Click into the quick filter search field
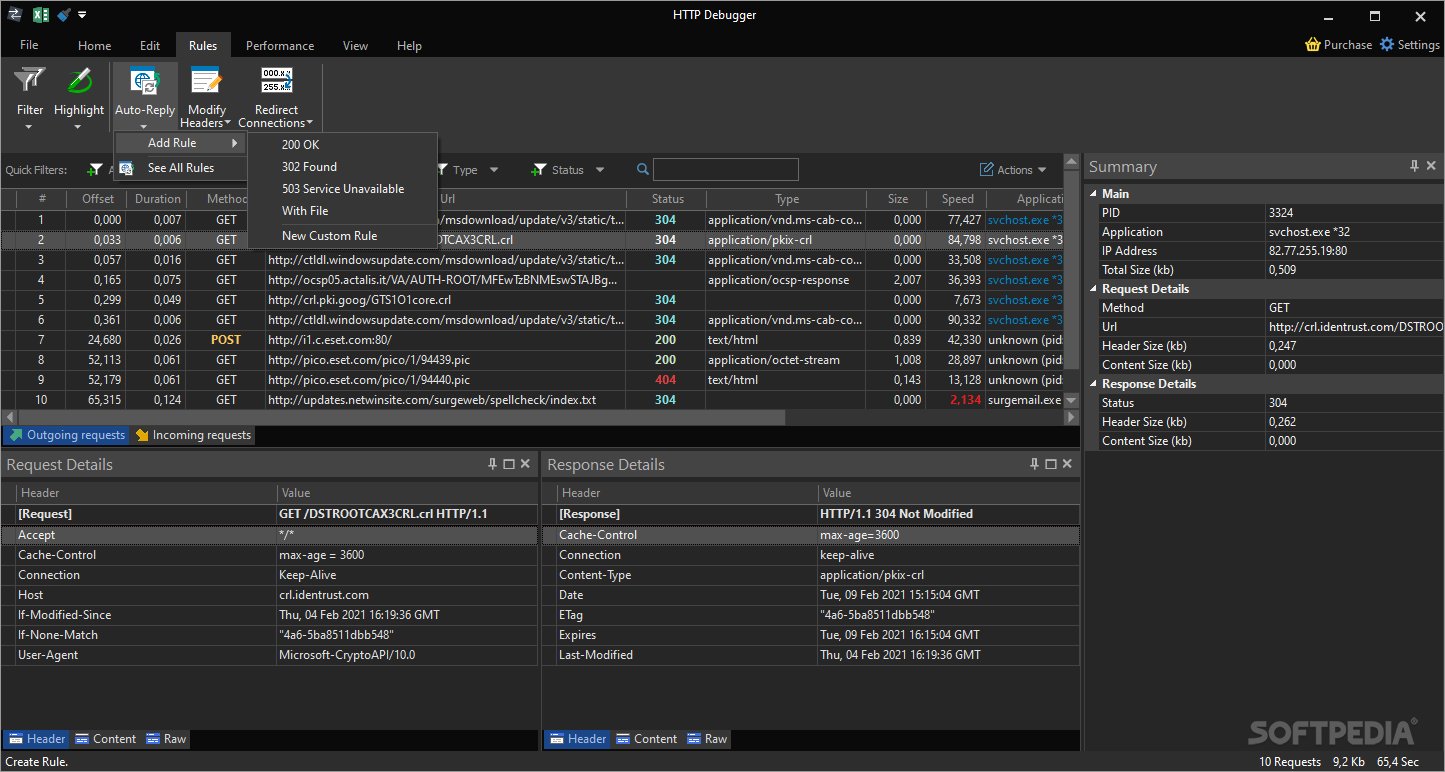1445x772 pixels. pyautogui.click(x=726, y=170)
